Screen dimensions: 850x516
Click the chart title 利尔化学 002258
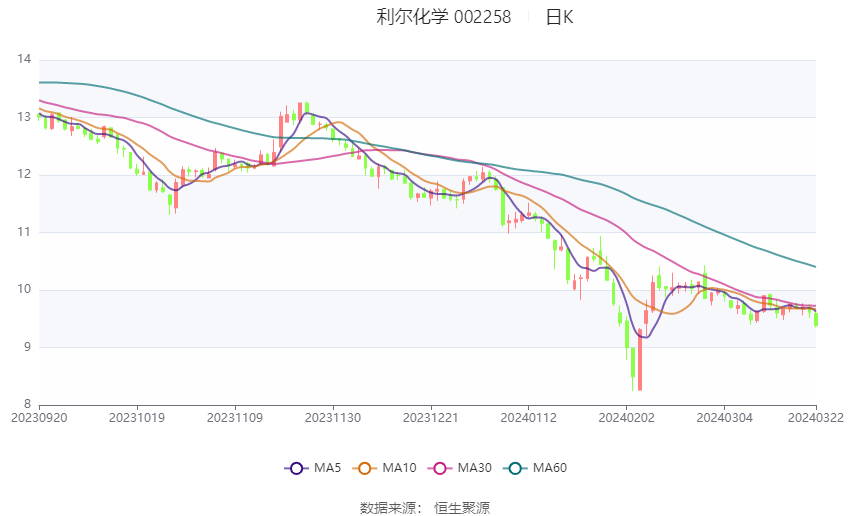(443, 17)
